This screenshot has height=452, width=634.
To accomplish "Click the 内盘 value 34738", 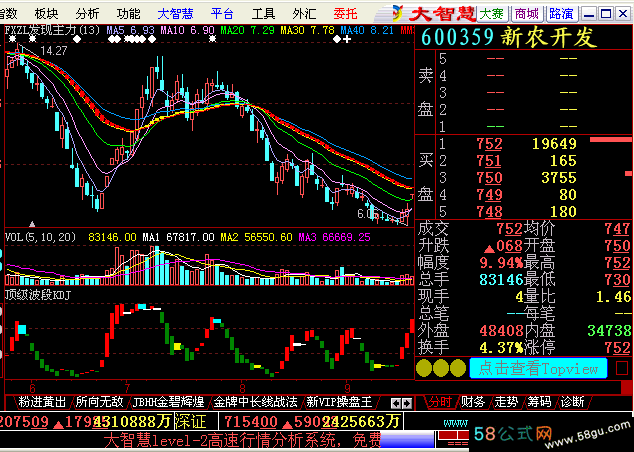I will pyautogui.click(x=609, y=331).
